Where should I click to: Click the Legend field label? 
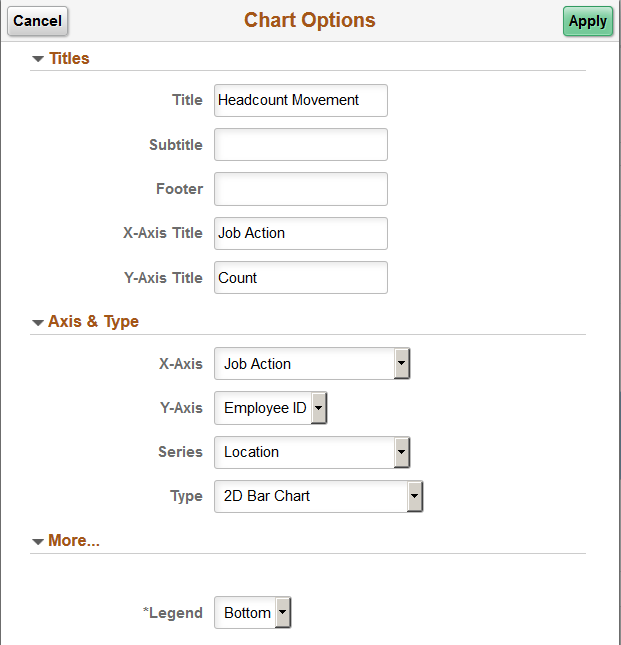coord(175,613)
